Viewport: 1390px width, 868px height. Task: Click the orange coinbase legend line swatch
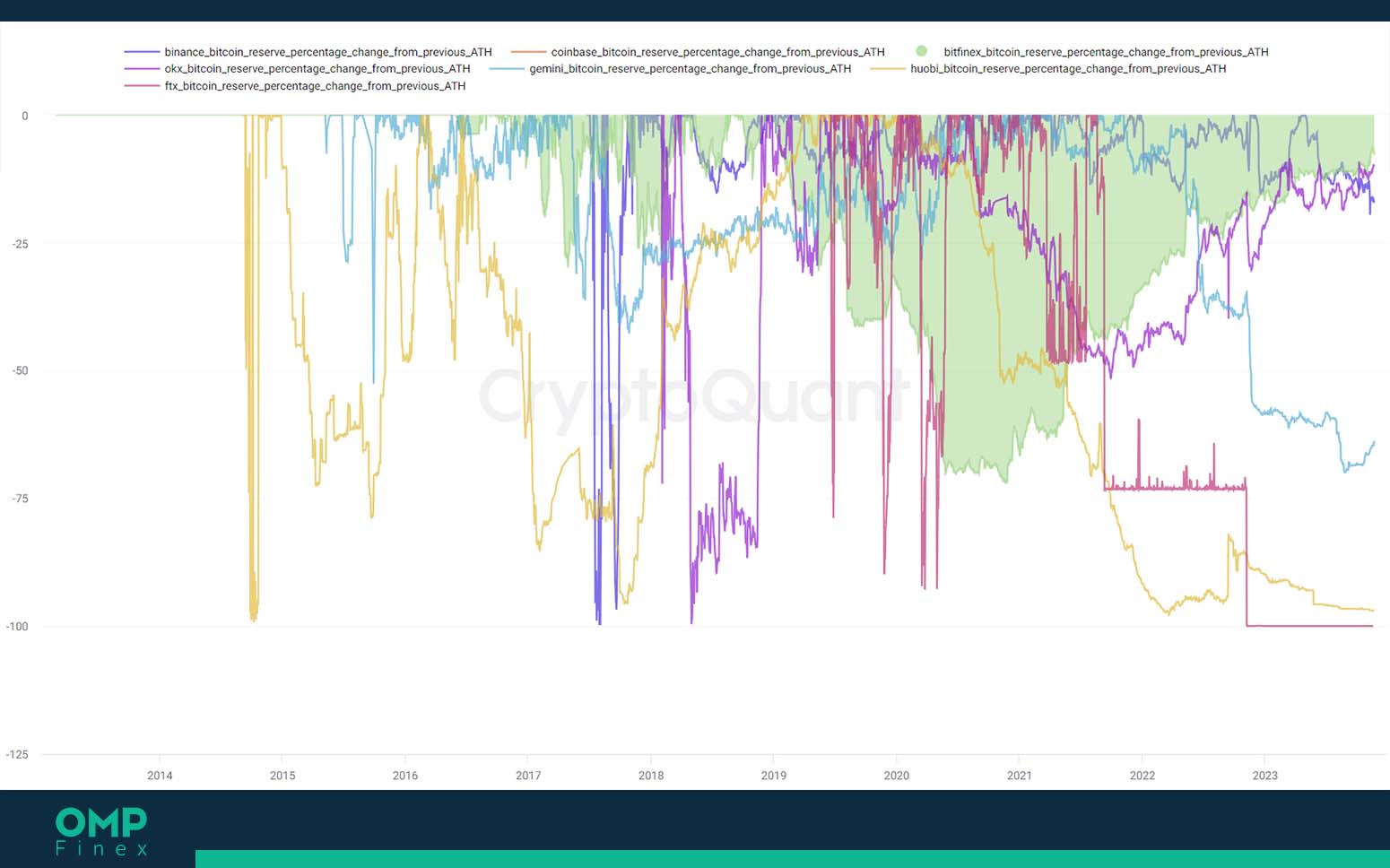pos(528,52)
